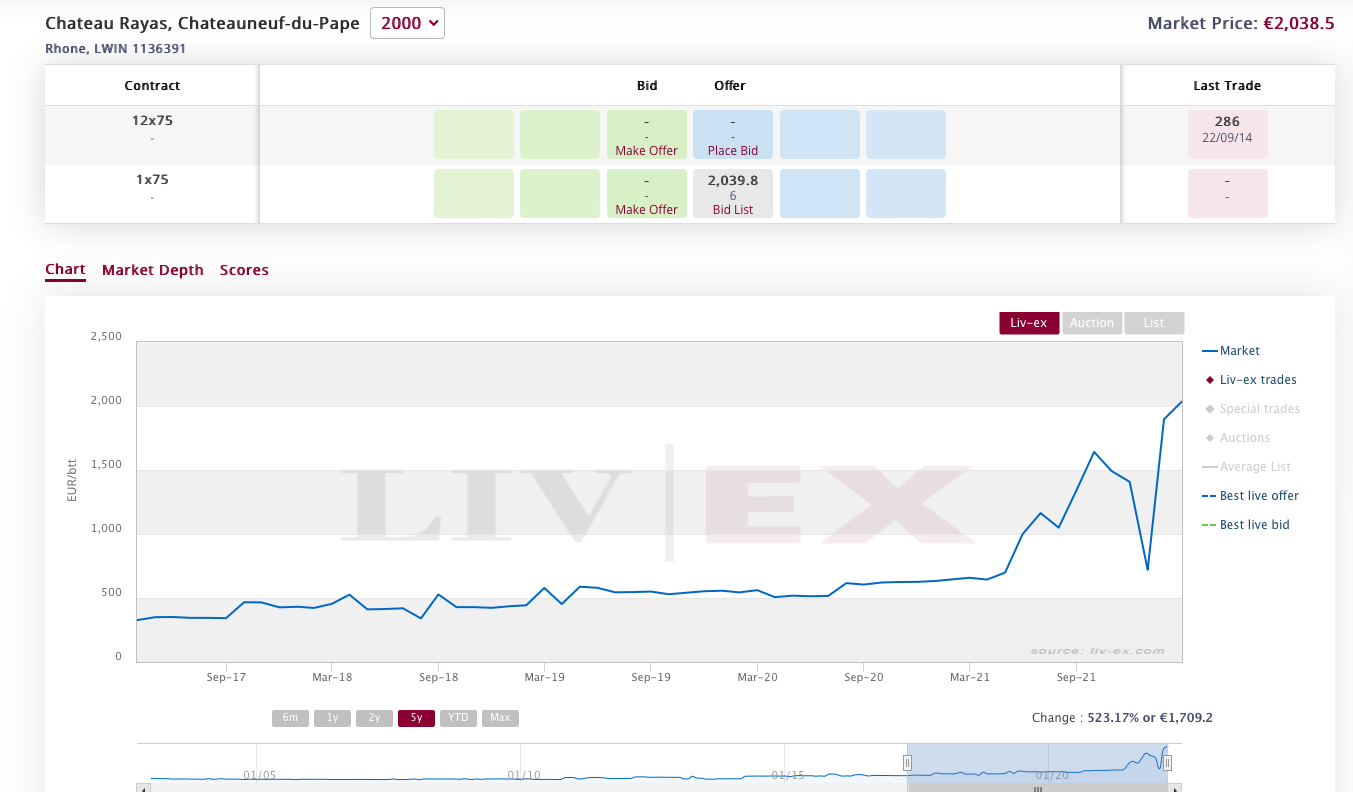
Task: Click Place Bid for 12x75 contract
Action: [733, 151]
